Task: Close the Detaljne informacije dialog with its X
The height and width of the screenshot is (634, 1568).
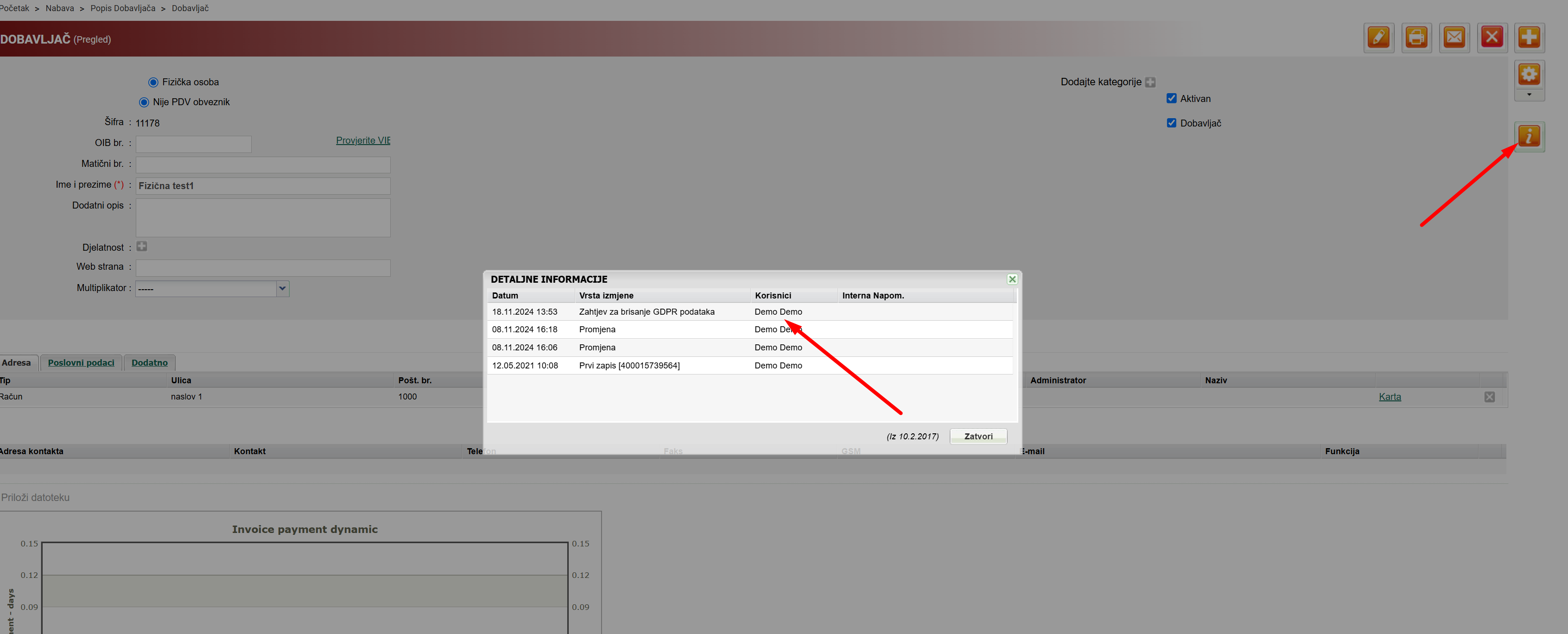Action: pyautogui.click(x=1012, y=279)
